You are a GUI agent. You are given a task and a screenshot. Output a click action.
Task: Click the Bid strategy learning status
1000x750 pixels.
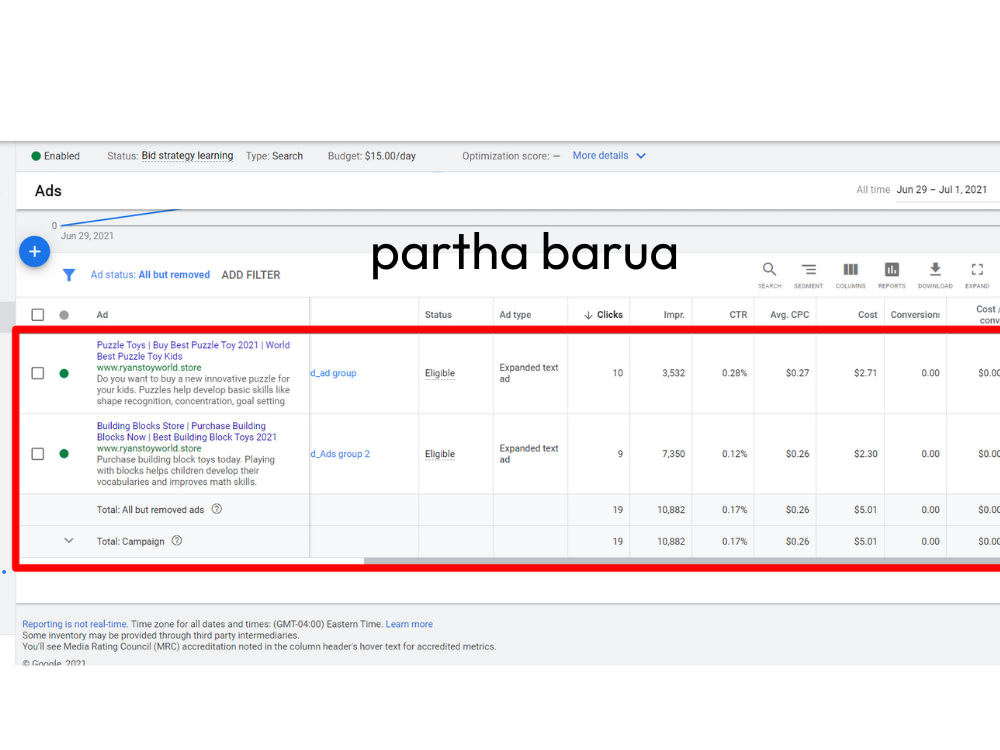(188, 156)
